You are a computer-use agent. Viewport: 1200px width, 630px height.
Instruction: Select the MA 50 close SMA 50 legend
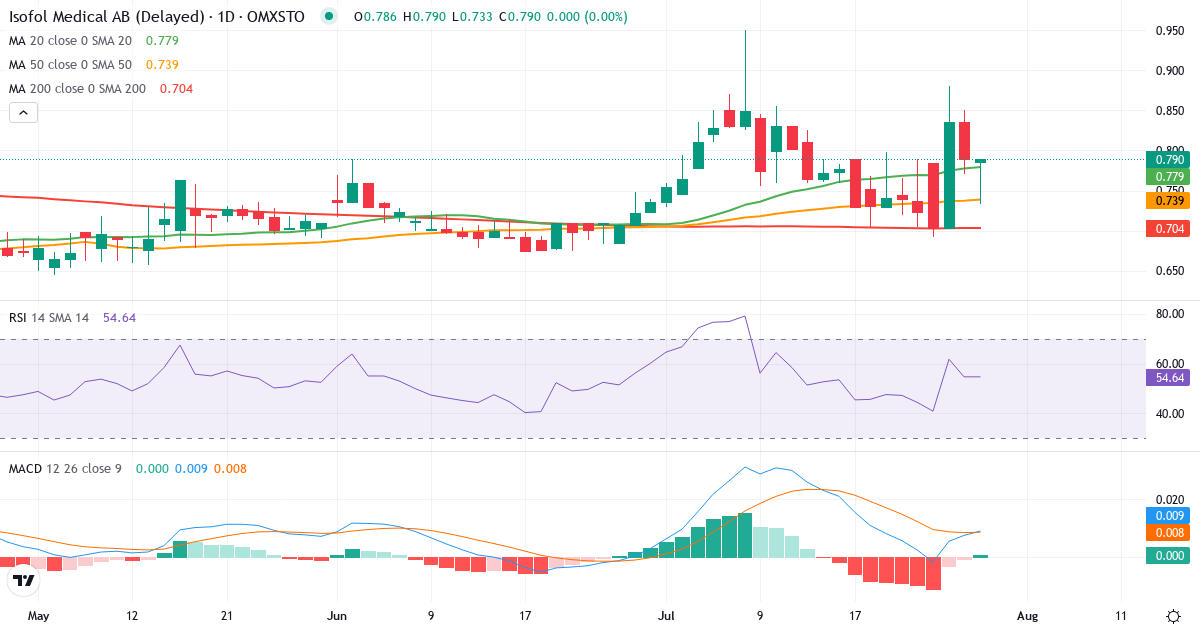pos(72,64)
